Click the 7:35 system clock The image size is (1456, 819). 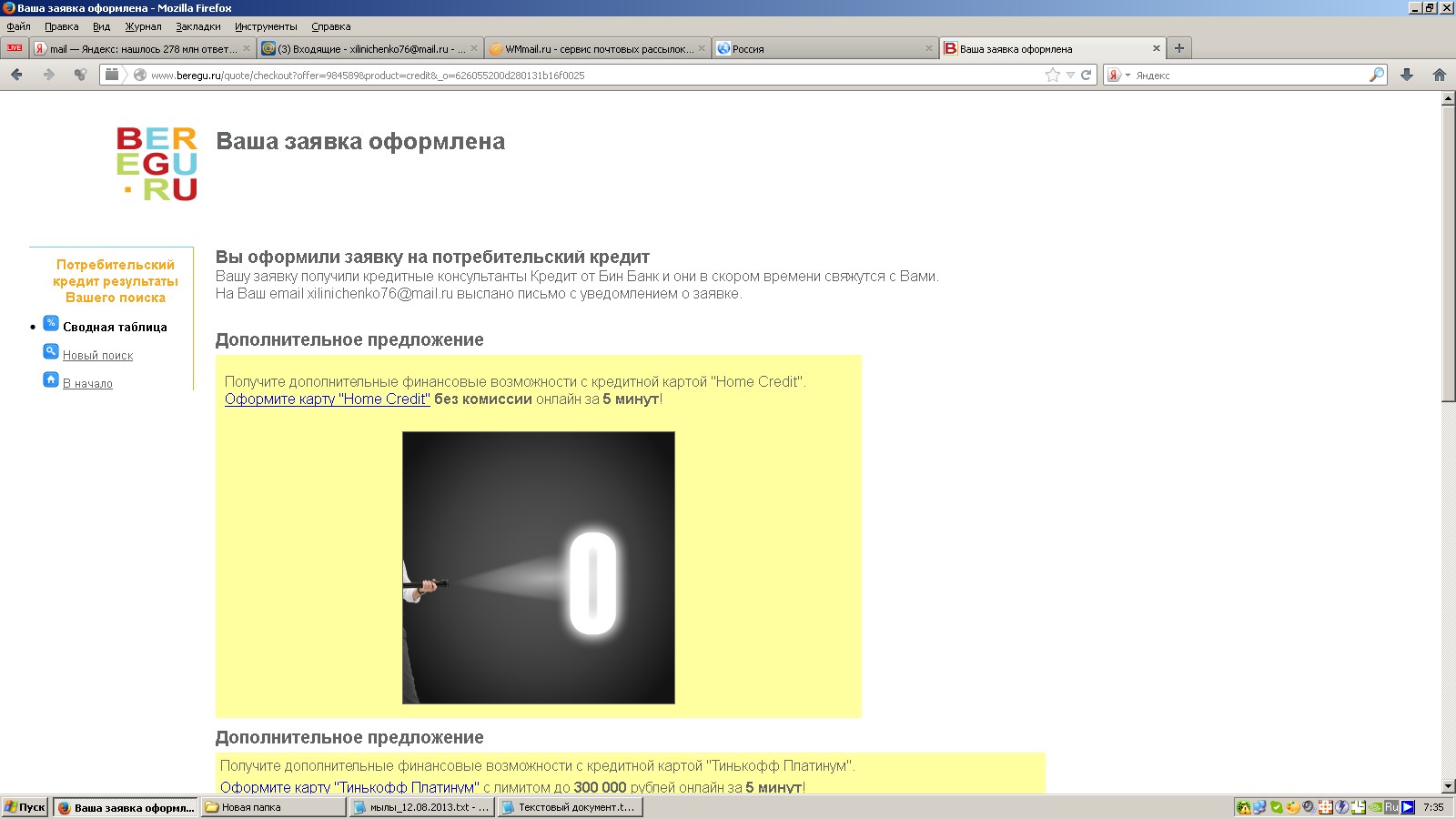point(1433,807)
